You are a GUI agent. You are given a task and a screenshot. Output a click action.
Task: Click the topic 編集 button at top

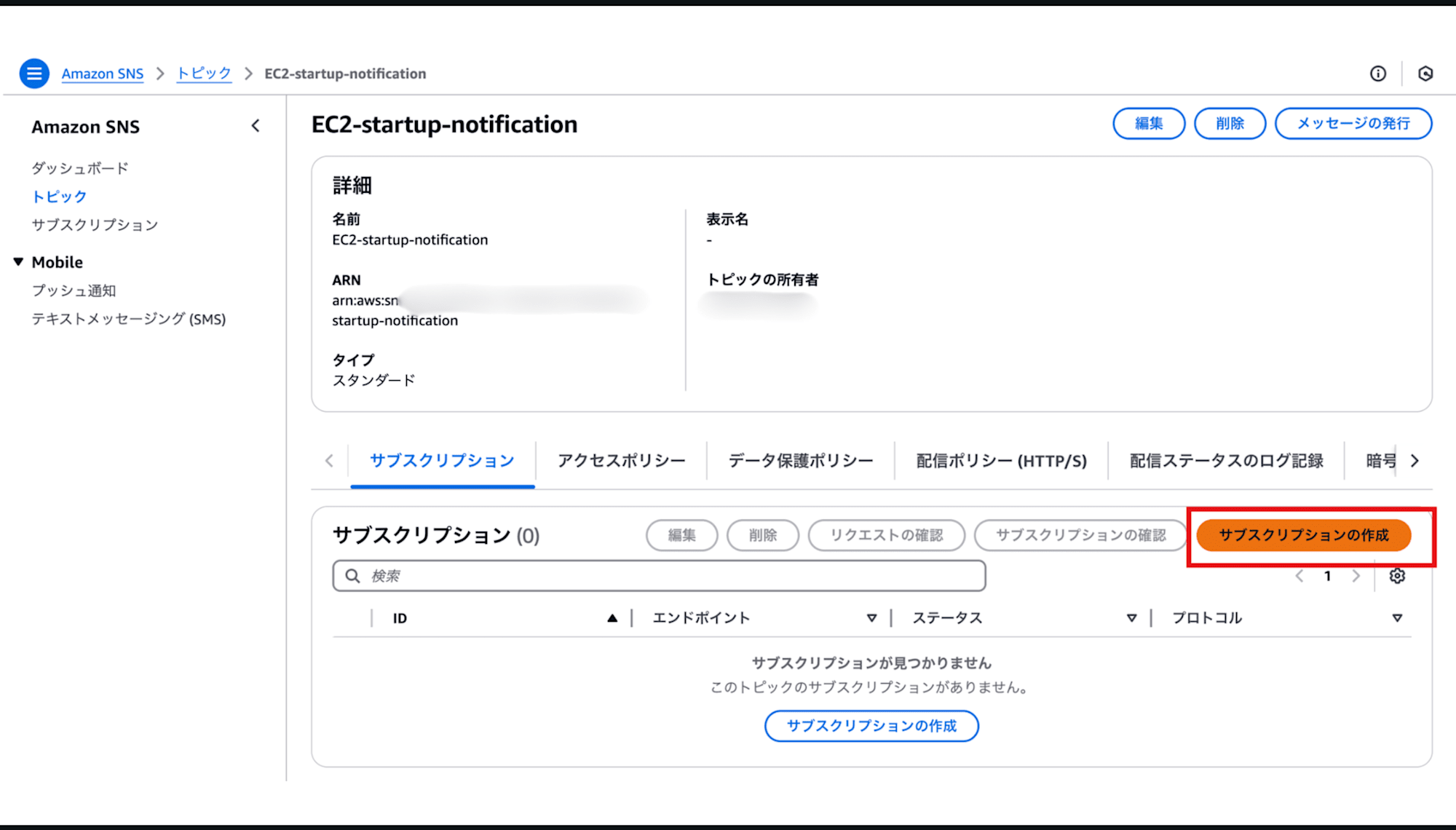click(x=1149, y=124)
